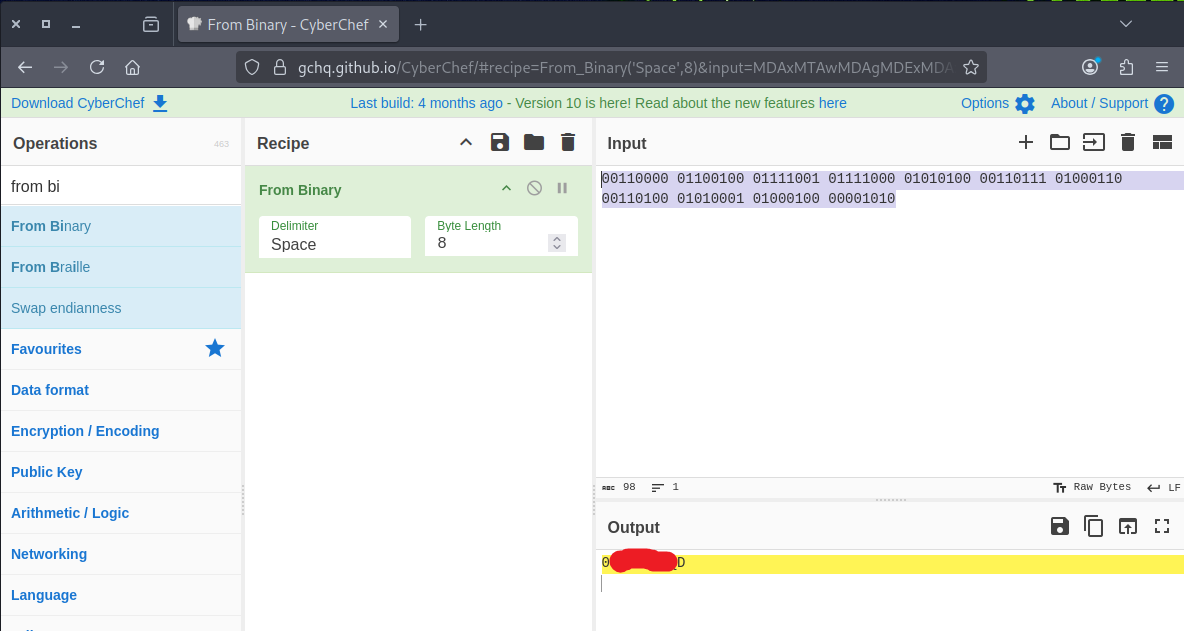This screenshot has width=1184, height=631.
Task: Disable the From Binary operation
Action: click(x=535, y=189)
